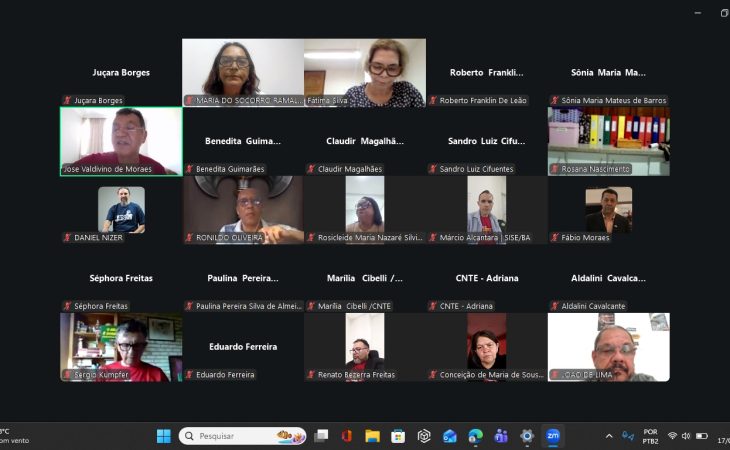Open the volume control in the system tray

(x=686, y=436)
